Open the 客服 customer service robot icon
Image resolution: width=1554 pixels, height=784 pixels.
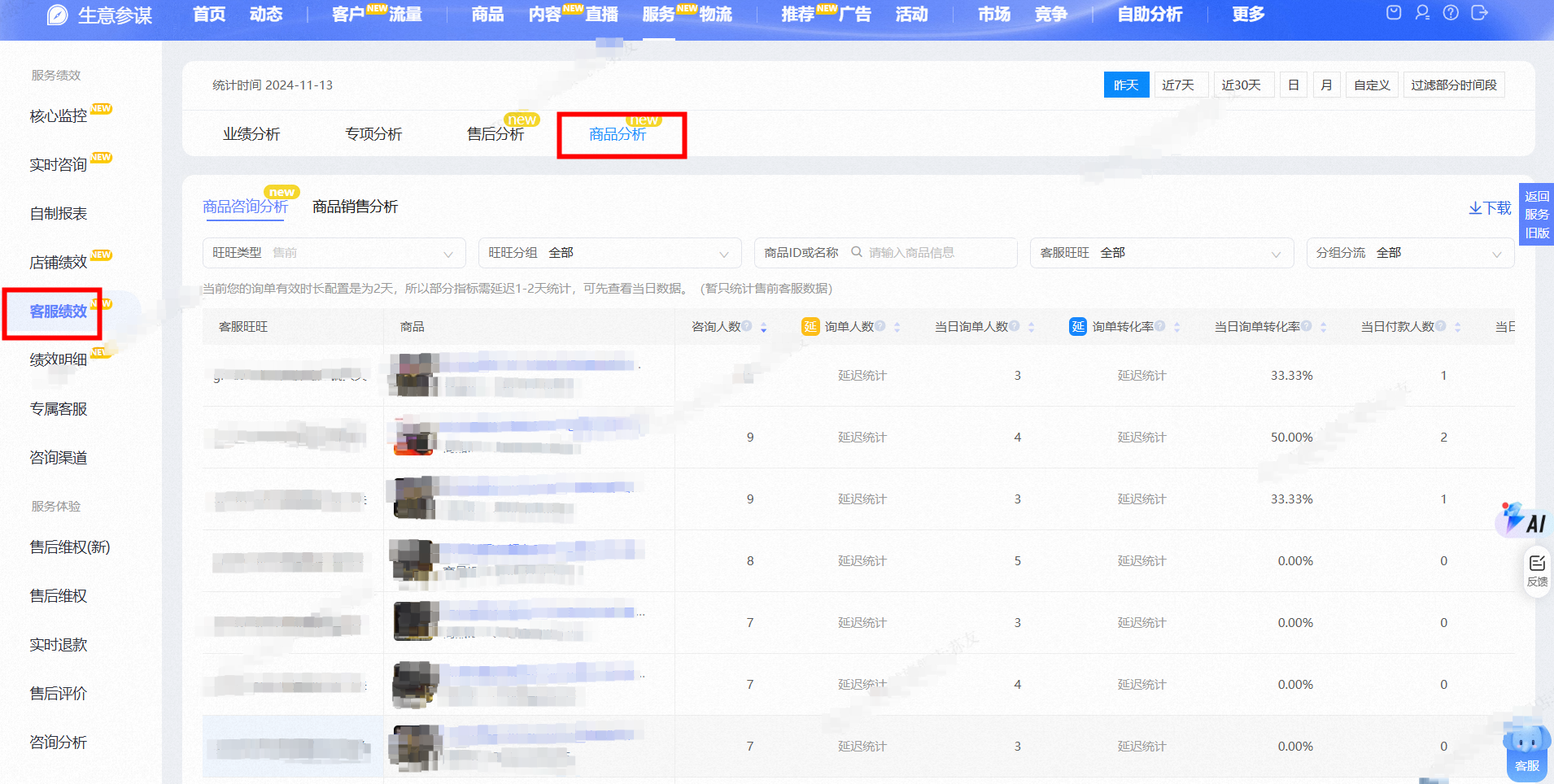coord(1526,749)
